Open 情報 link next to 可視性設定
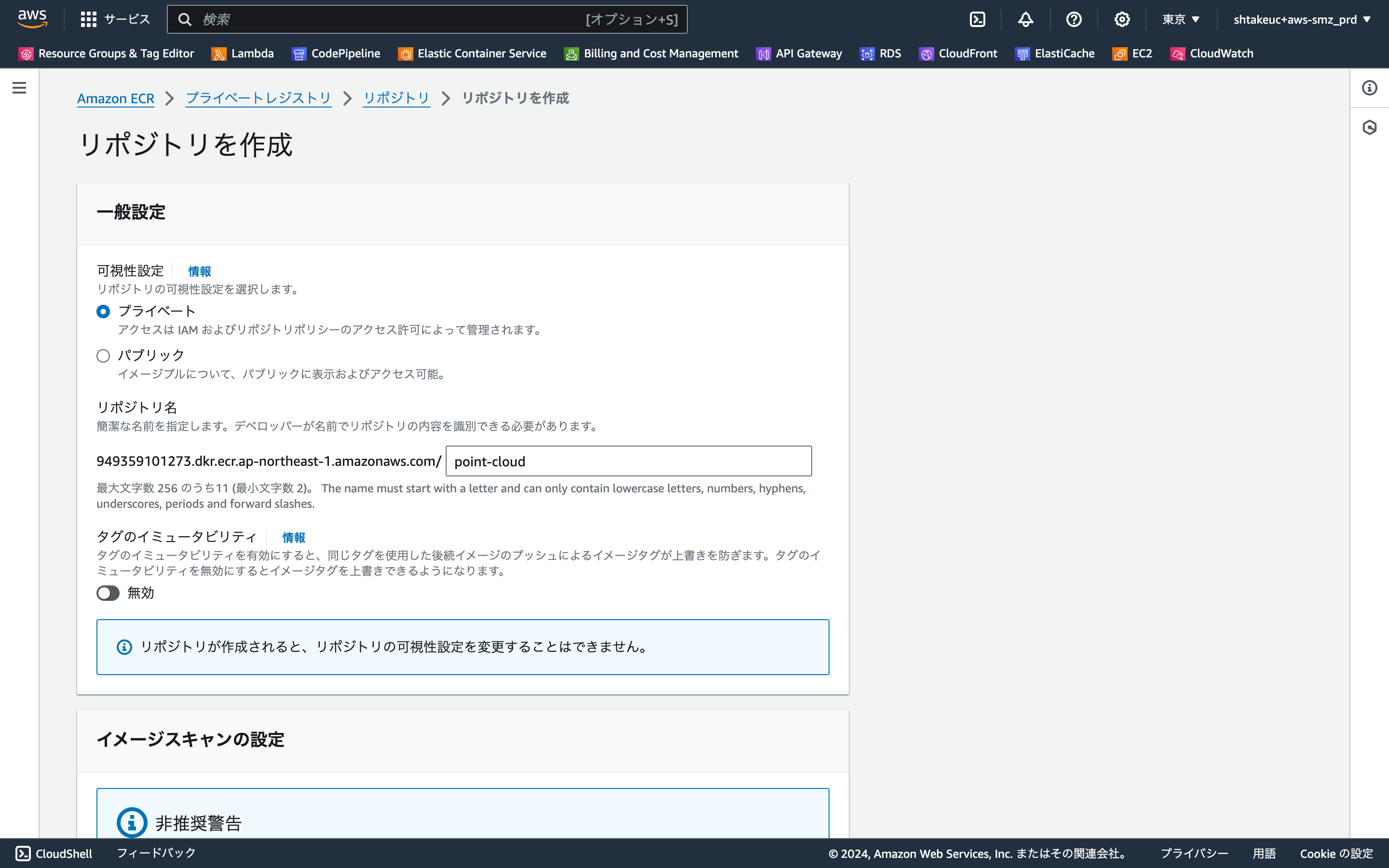The image size is (1389, 868). (200, 271)
